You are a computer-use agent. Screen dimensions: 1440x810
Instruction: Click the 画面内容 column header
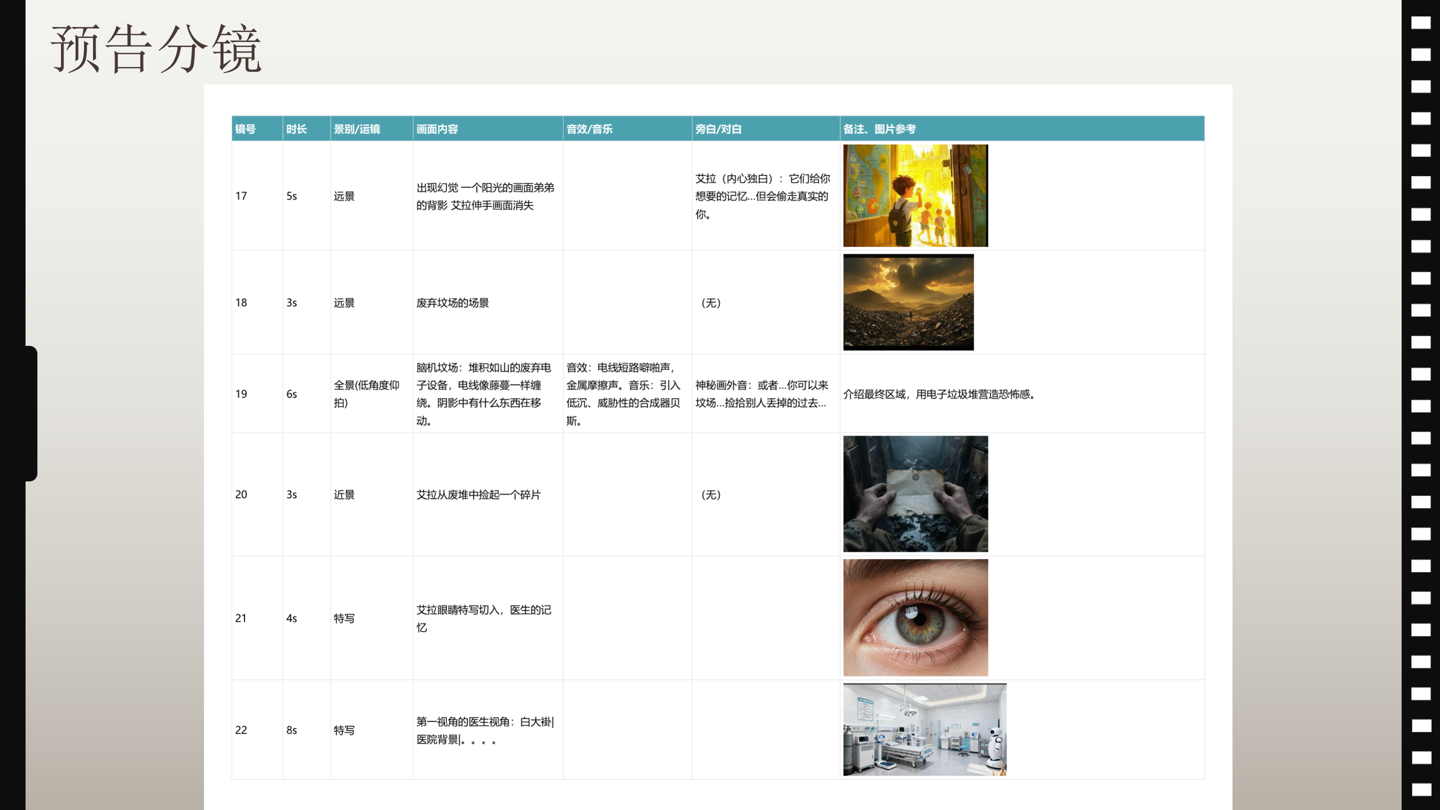tap(488, 129)
